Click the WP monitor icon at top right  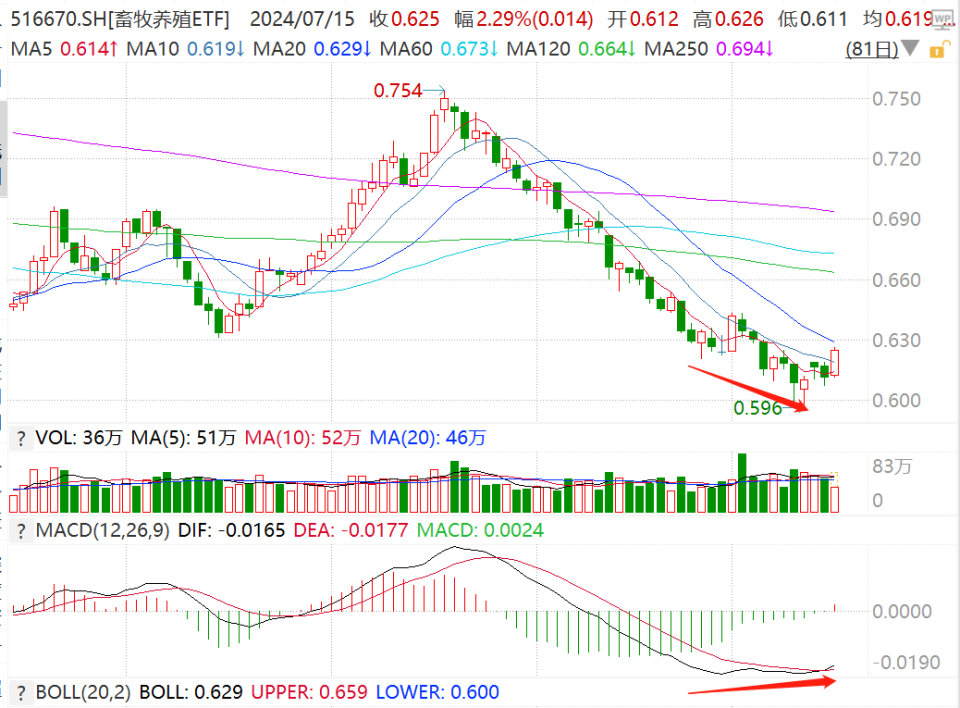[942, 19]
